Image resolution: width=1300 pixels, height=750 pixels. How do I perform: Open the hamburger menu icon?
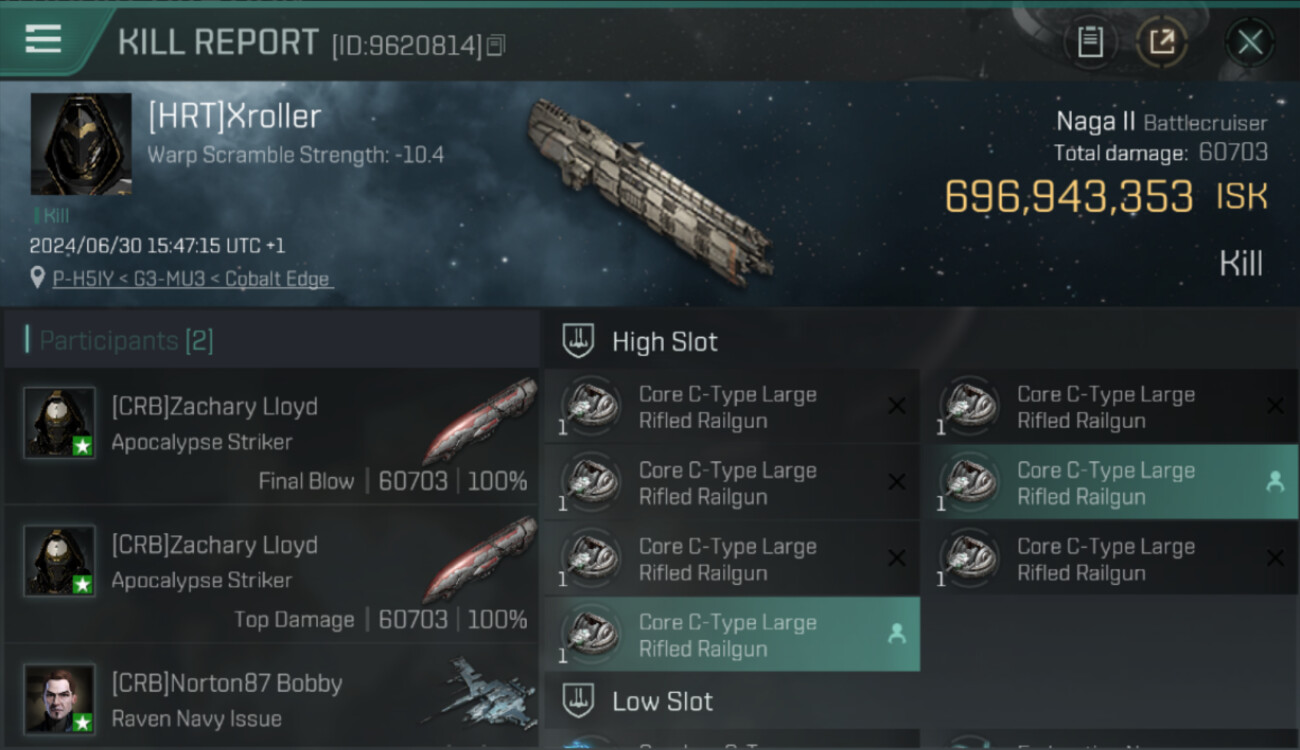[43, 40]
